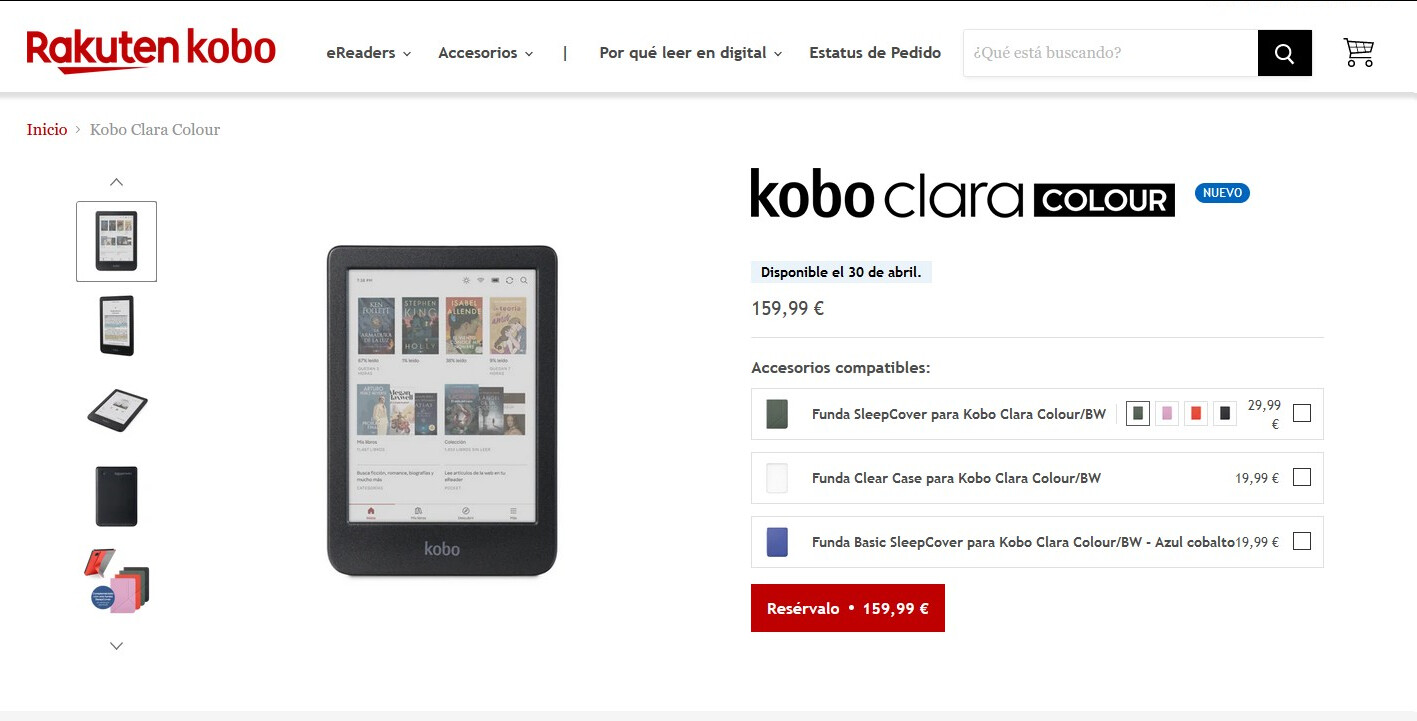Click the Inicio breadcrumb link
The height and width of the screenshot is (721, 1417).
tap(47, 130)
